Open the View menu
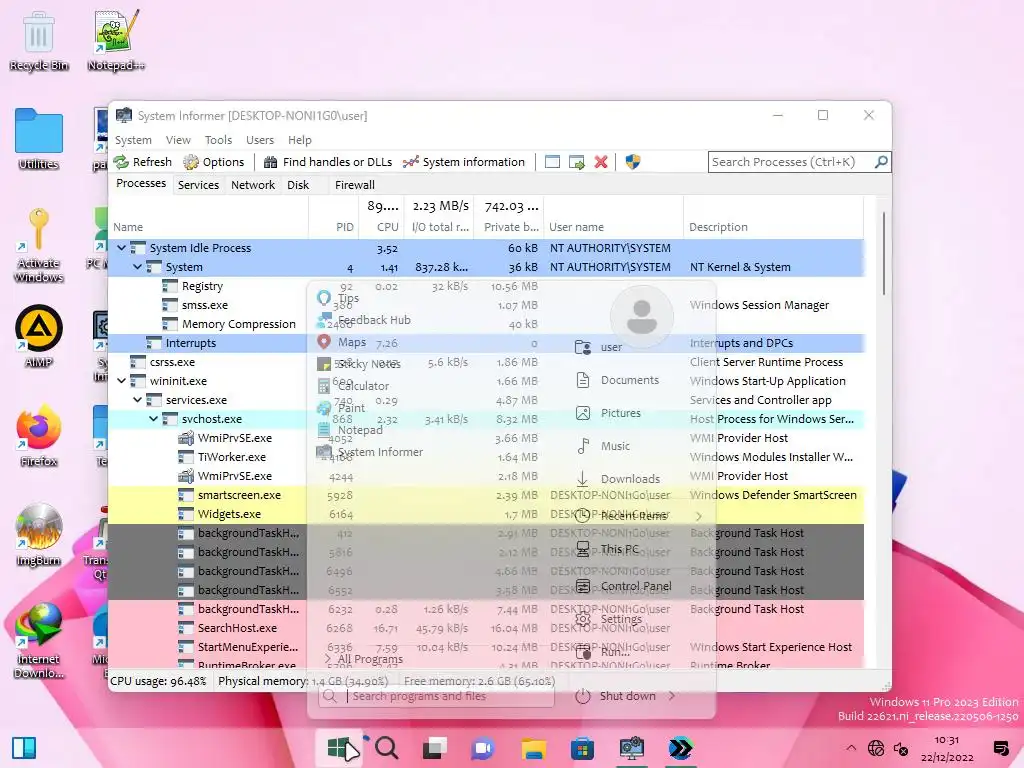 point(178,140)
